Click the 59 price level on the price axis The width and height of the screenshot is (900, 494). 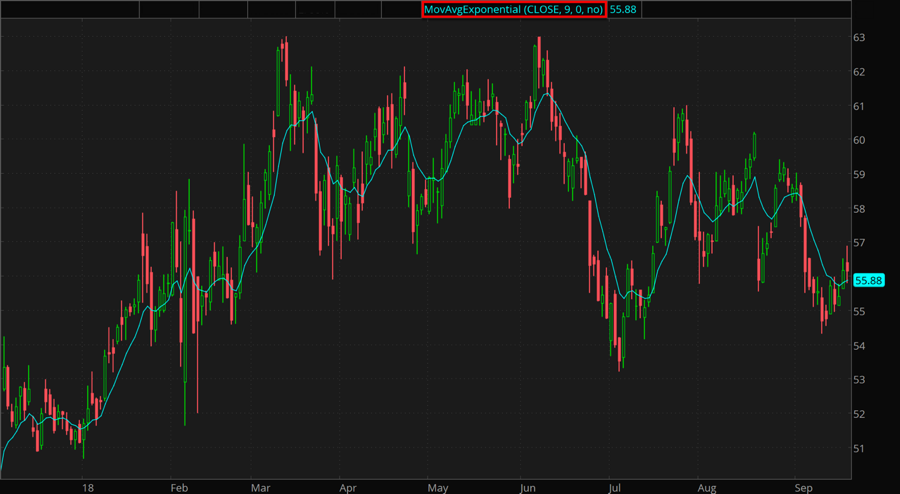[x=859, y=174]
